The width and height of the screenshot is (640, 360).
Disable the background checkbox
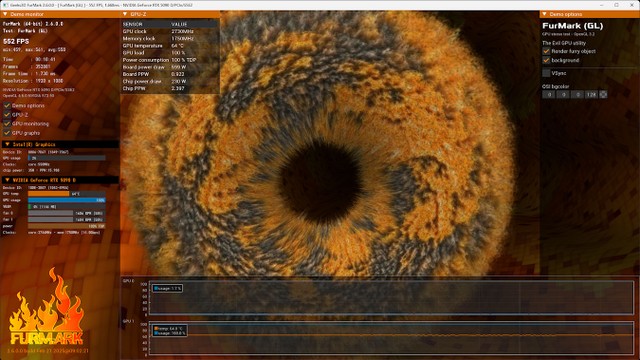coord(546,60)
